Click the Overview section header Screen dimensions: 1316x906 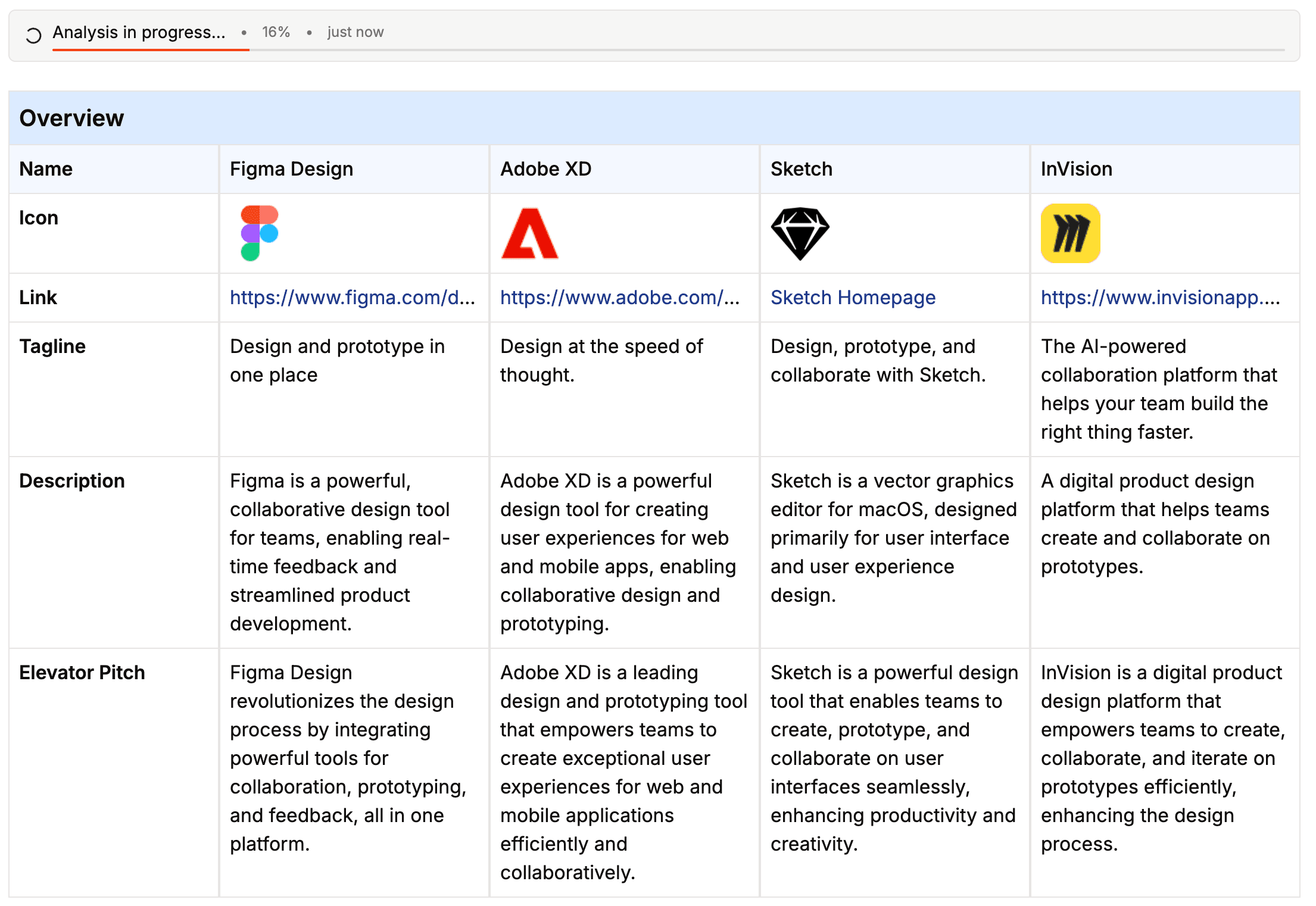pos(71,118)
